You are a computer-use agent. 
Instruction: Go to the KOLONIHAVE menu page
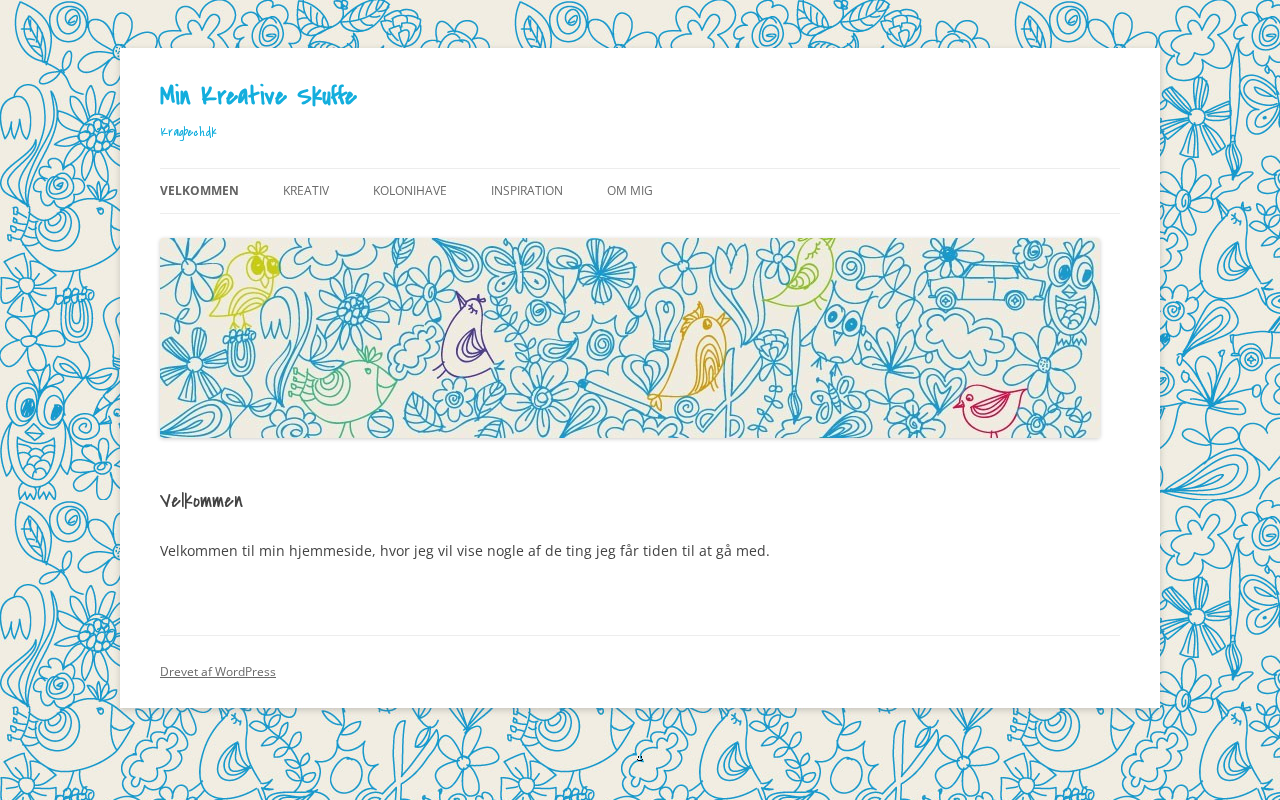point(410,191)
